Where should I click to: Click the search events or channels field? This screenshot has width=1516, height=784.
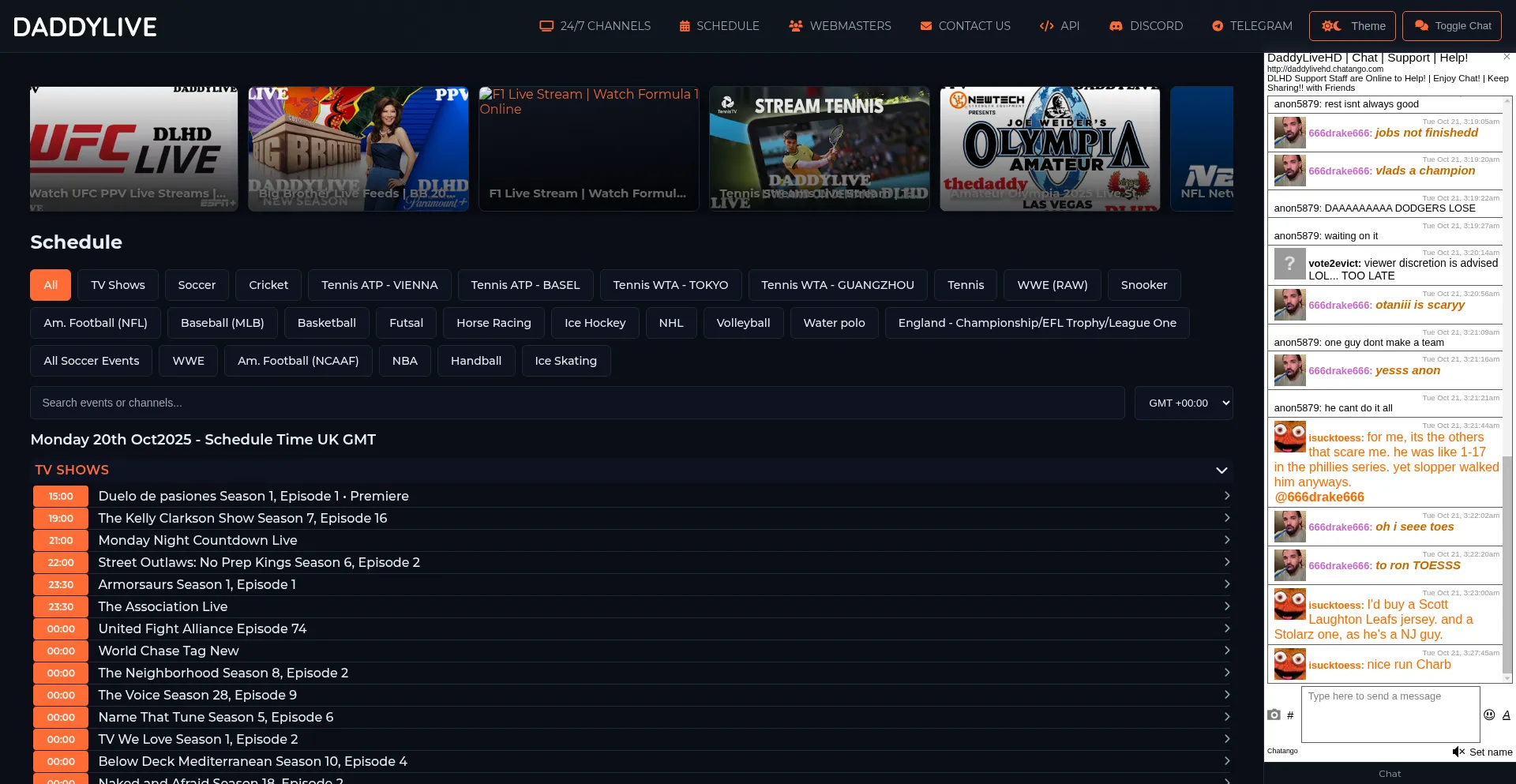click(576, 403)
